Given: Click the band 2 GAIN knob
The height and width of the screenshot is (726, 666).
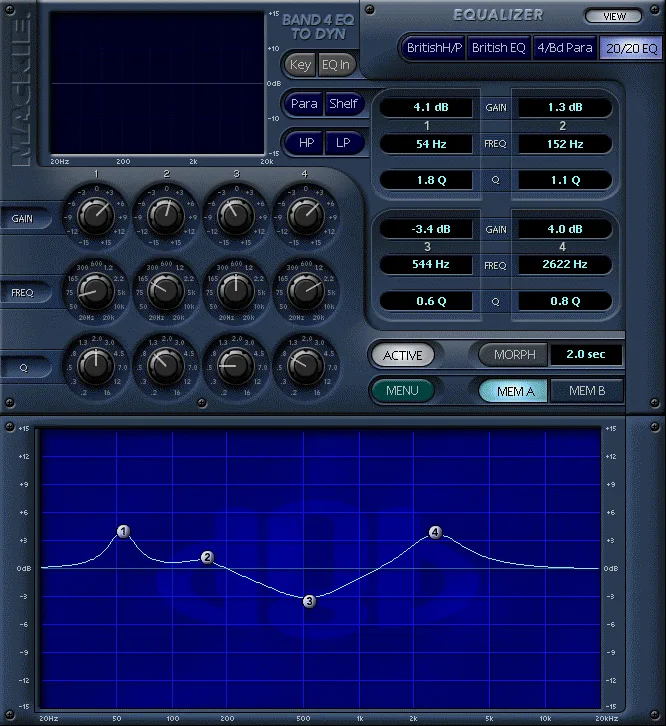Looking at the screenshot, I should click(x=166, y=216).
